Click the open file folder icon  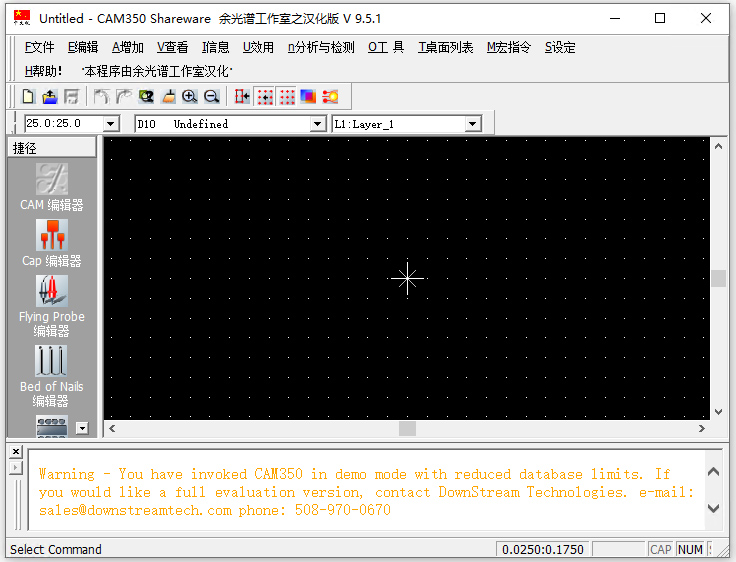click(x=50, y=97)
